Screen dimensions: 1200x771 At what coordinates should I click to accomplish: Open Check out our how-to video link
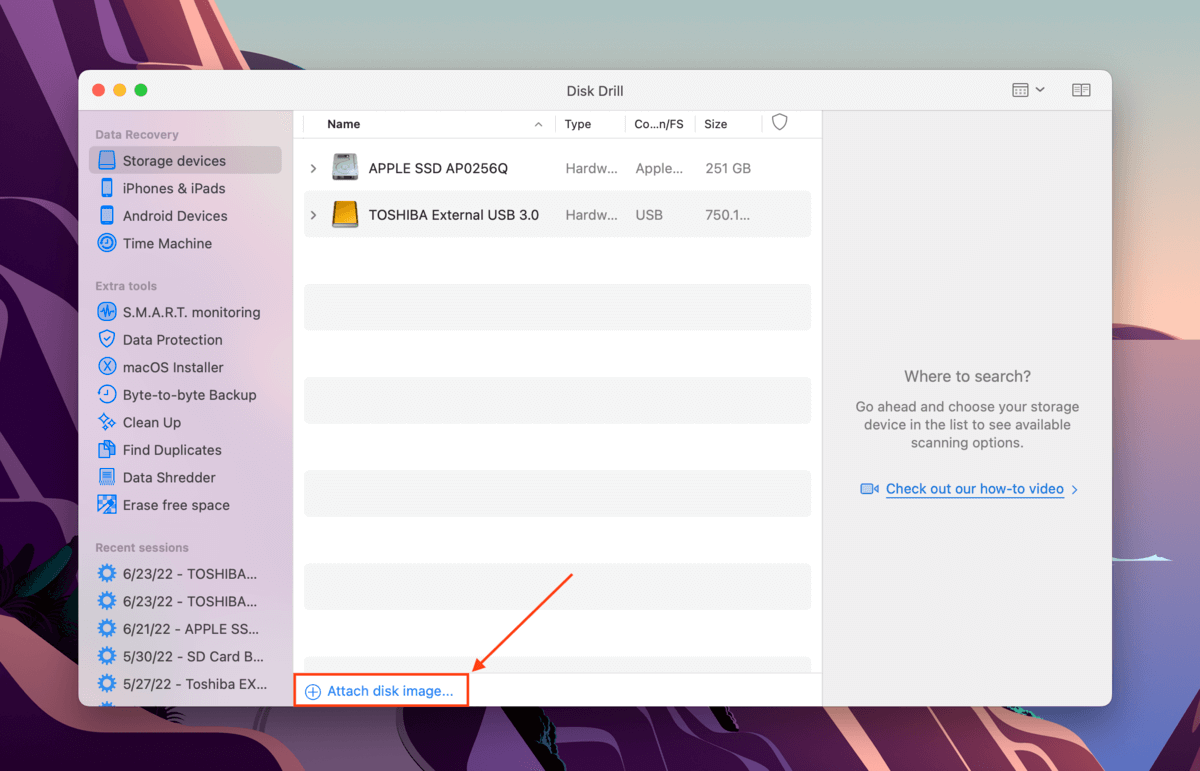975,489
